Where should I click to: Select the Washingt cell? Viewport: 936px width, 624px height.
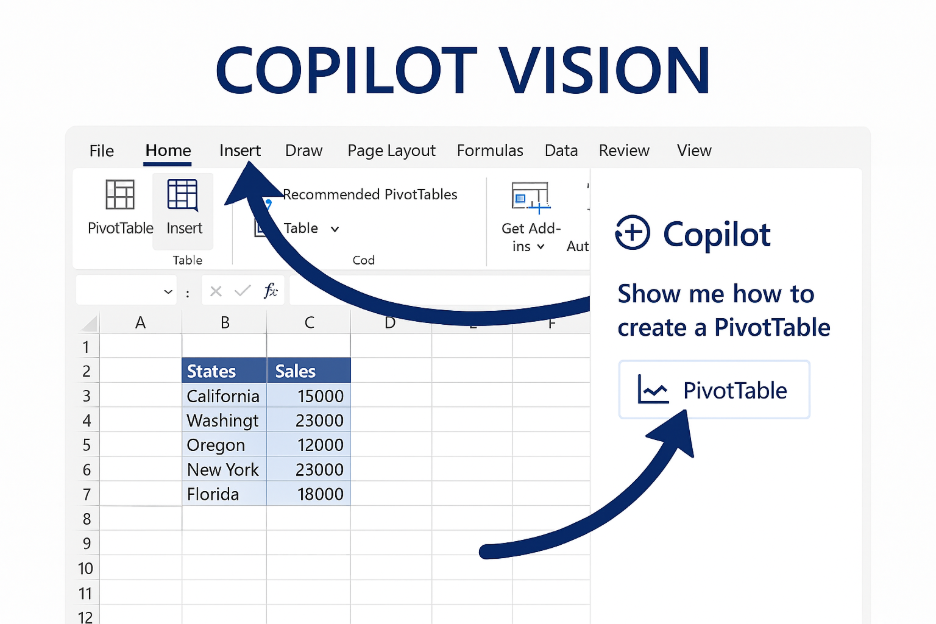[x=224, y=420]
